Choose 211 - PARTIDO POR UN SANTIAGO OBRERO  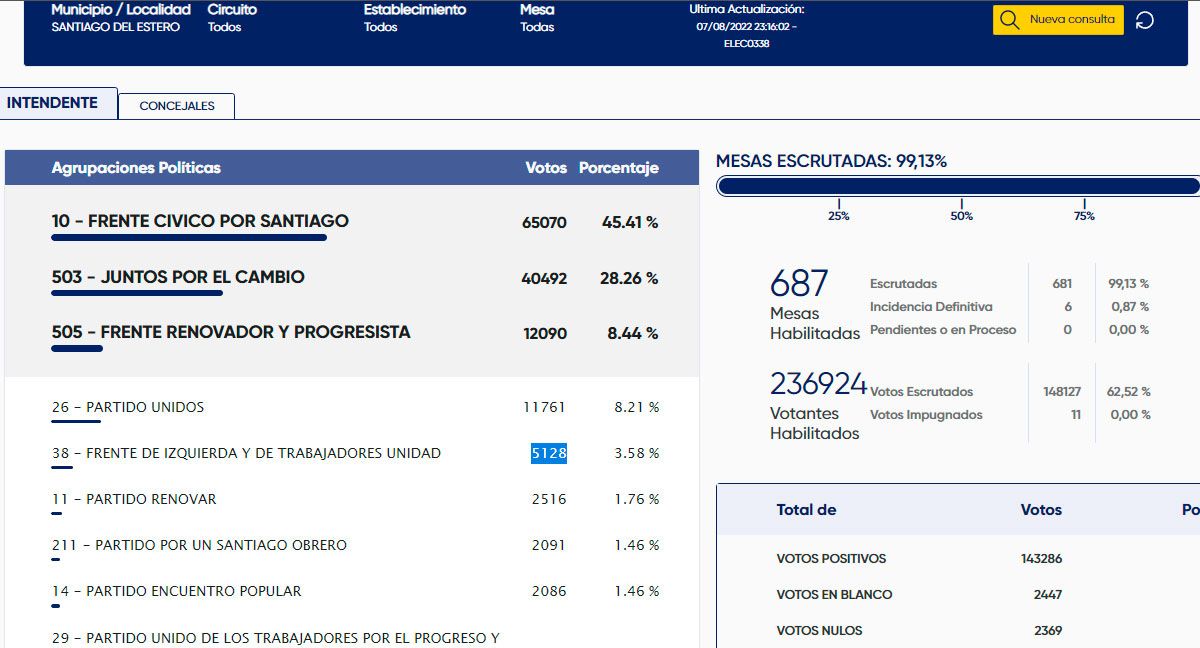click(x=199, y=545)
